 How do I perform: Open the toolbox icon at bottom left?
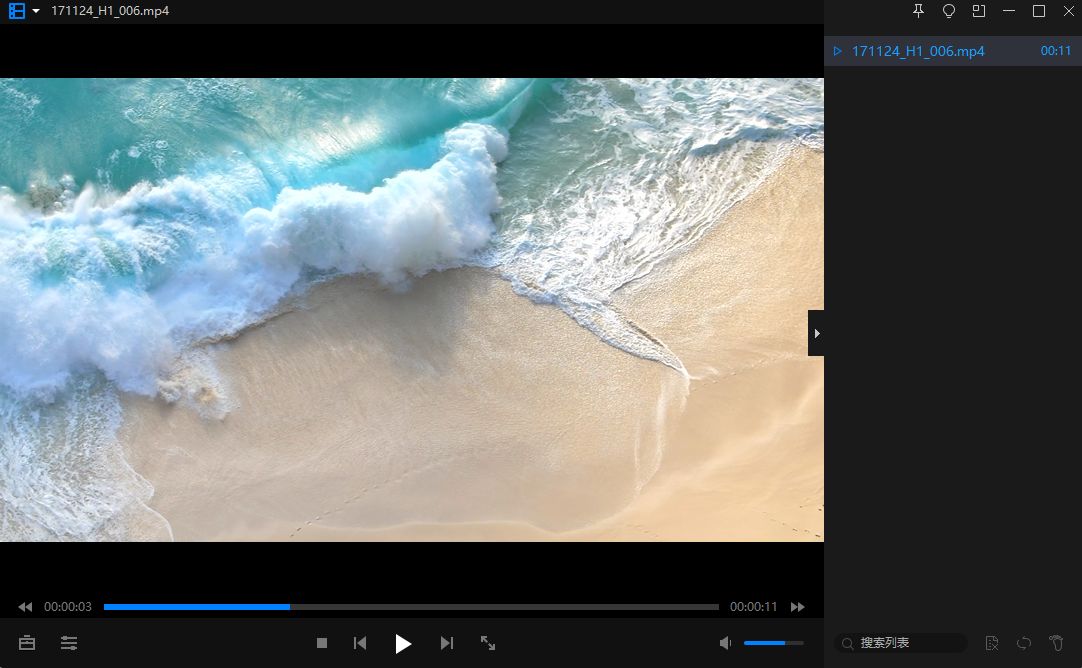click(x=27, y=643)
